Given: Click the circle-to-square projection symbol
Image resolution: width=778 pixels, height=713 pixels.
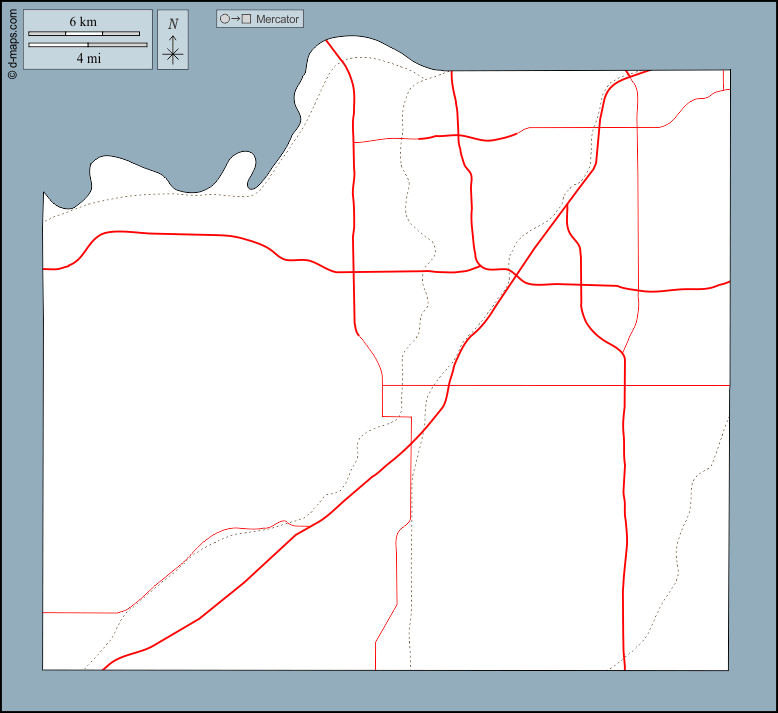Looking at the screenshot, I should [x=236, y=19].
